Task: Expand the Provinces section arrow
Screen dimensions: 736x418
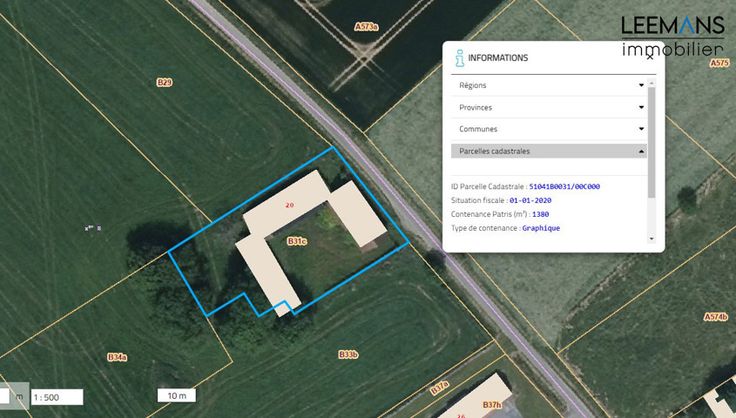Action: [x=641, y=107]
